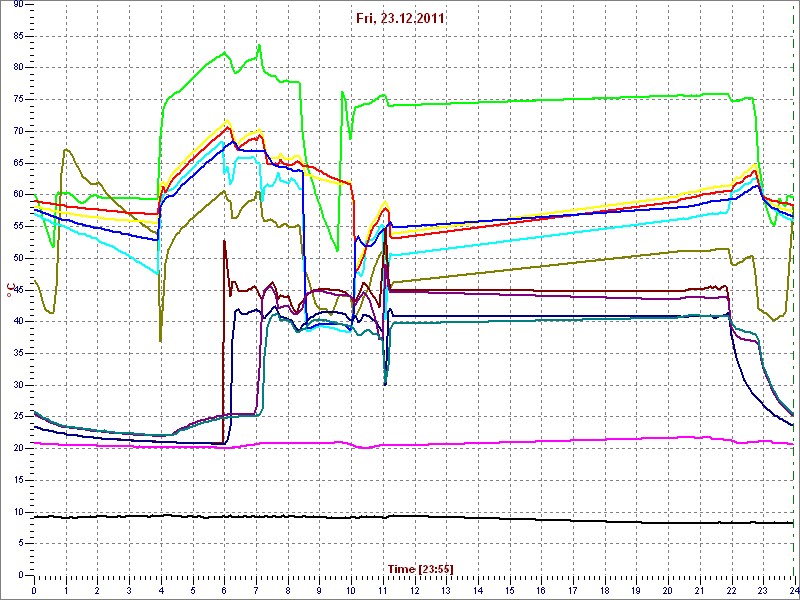Select the 55 value on the temperature axis
Screen dimensions: 800x600
(x=18, y=226)
